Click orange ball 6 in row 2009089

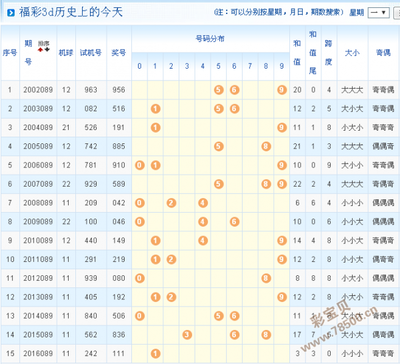click(x=234, y=222)
